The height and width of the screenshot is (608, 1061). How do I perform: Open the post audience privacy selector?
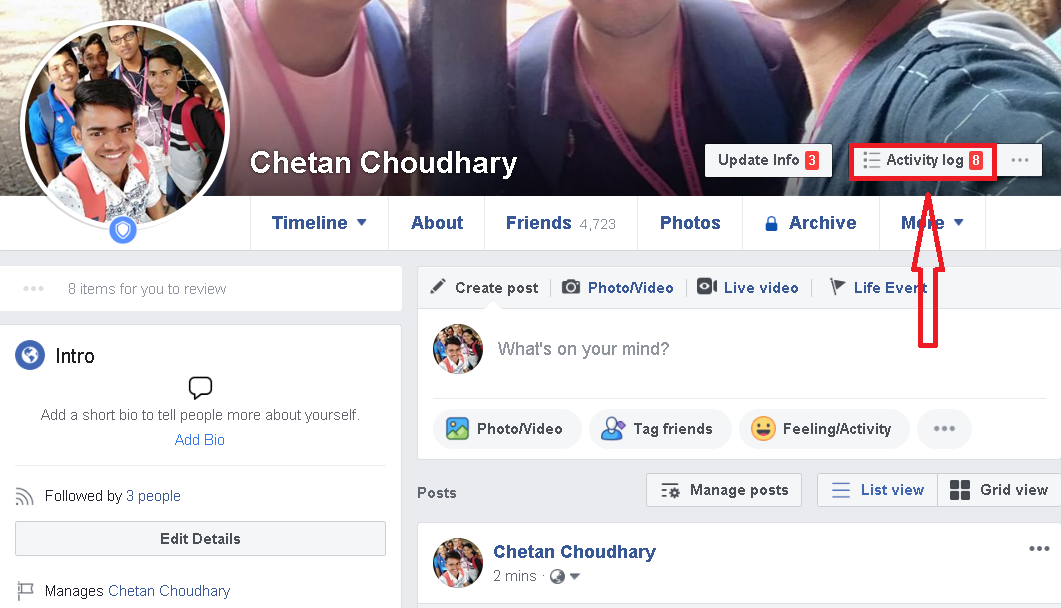[x=565, y=576]
